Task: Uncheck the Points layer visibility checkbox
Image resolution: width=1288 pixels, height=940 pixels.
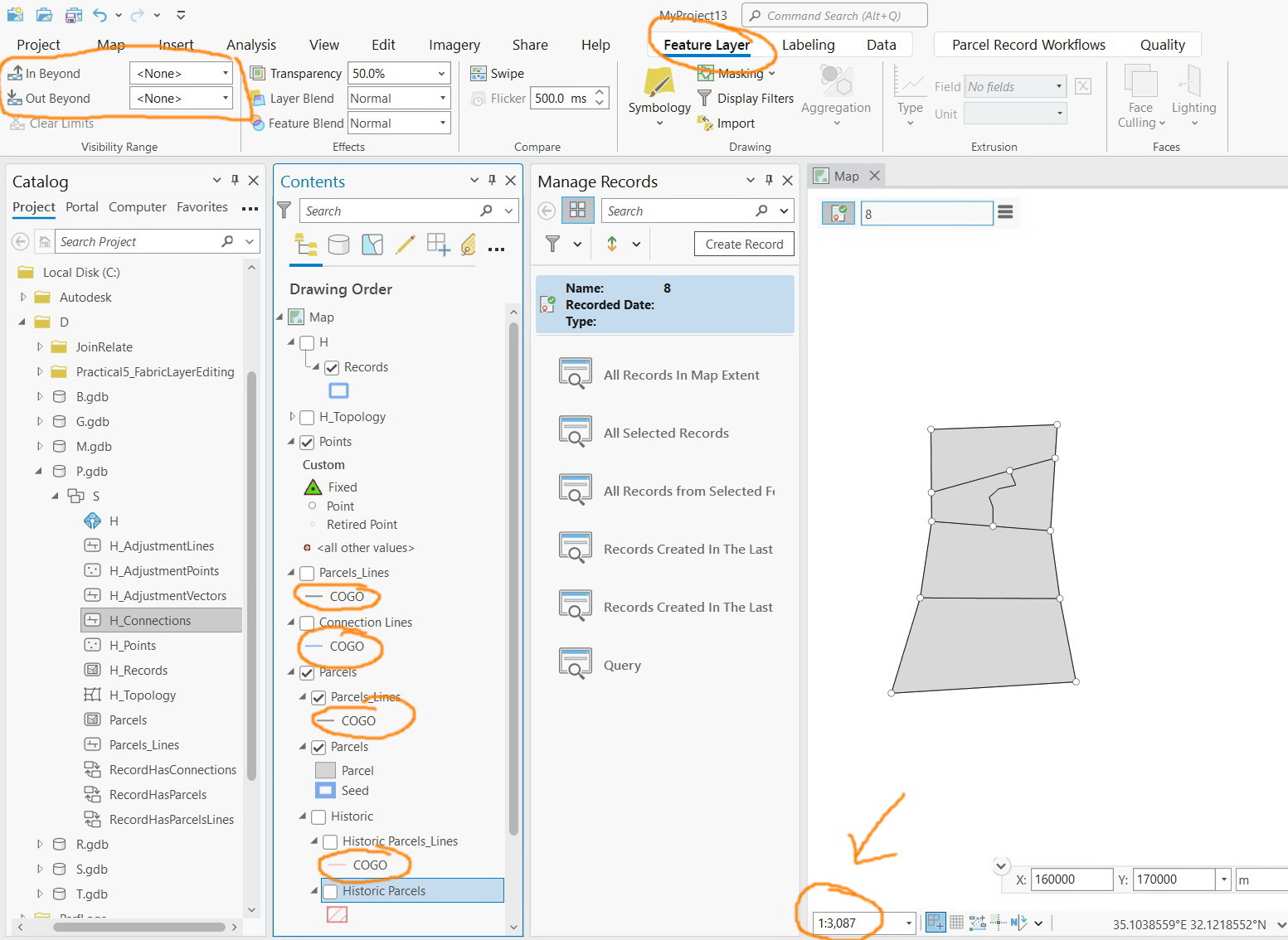Action: [308, 442]
